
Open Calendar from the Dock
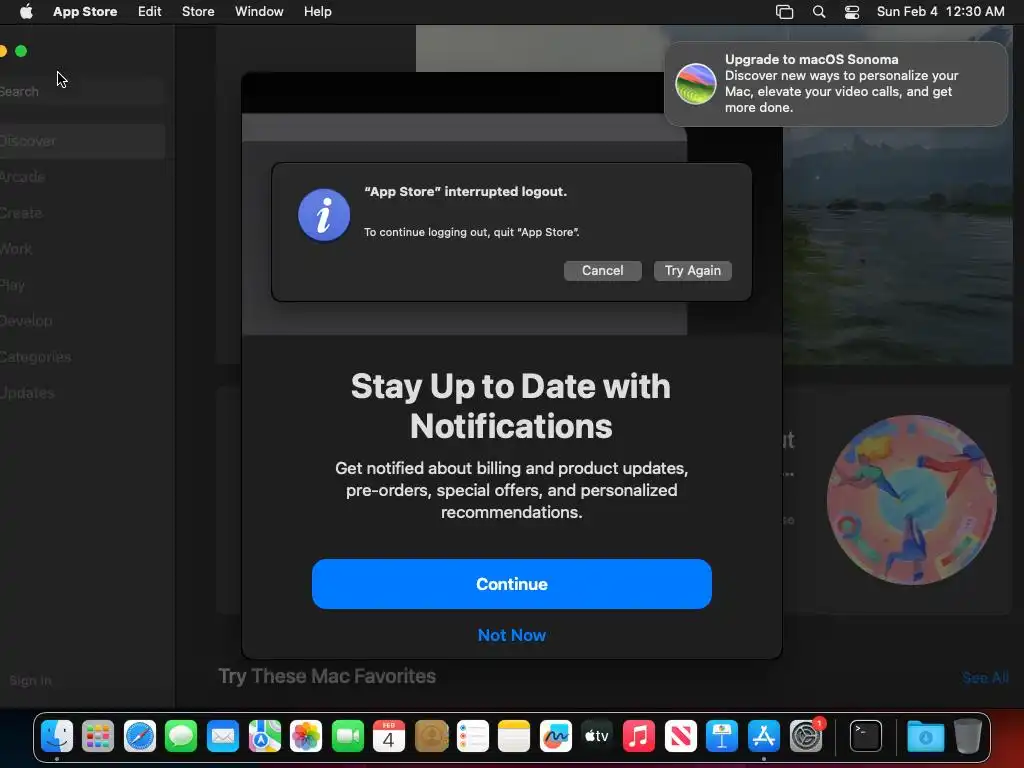coord(389,737)
